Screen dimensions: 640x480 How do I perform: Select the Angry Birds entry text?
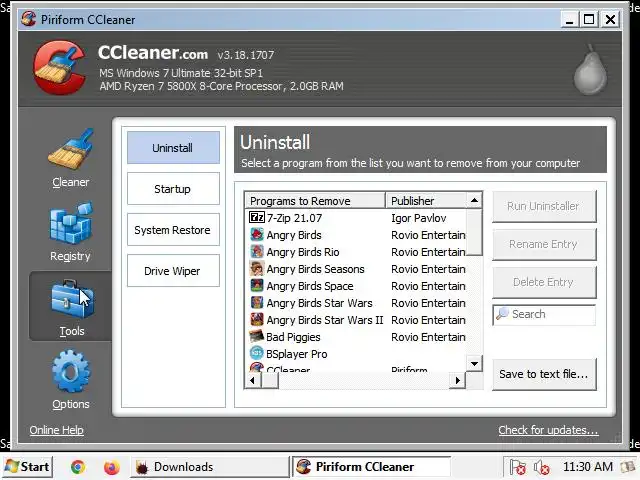pyautogui.click(x=294, y=235)
